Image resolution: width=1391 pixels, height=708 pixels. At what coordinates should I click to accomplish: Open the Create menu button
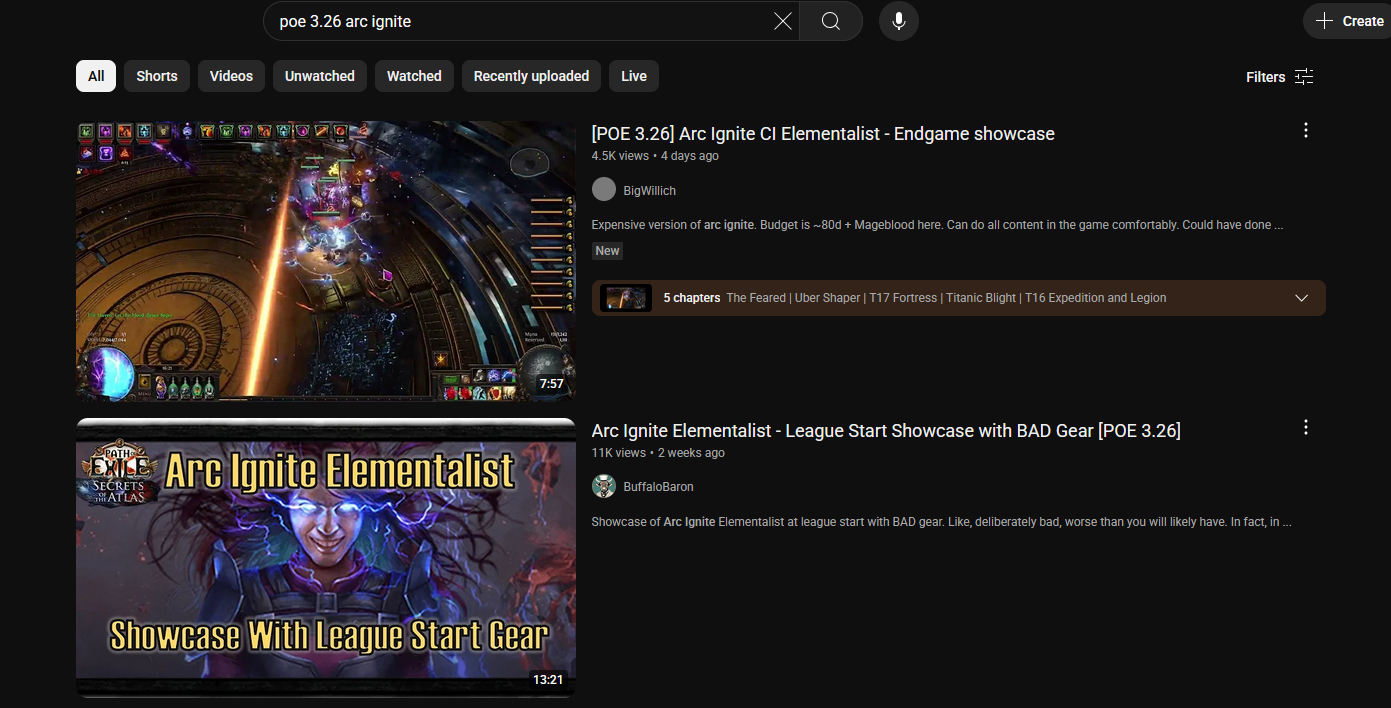1349,21
